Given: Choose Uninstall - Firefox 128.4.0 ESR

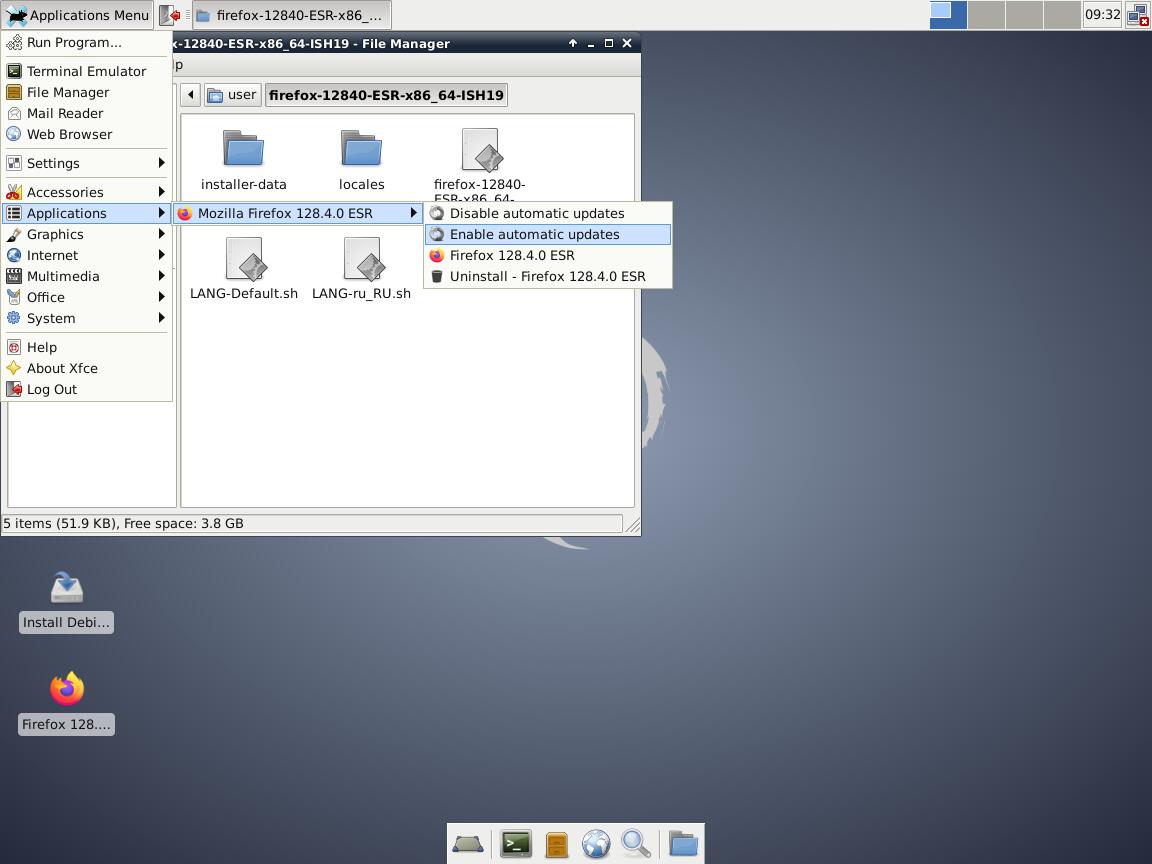Looking at the screenshot, I should [548, 276].
